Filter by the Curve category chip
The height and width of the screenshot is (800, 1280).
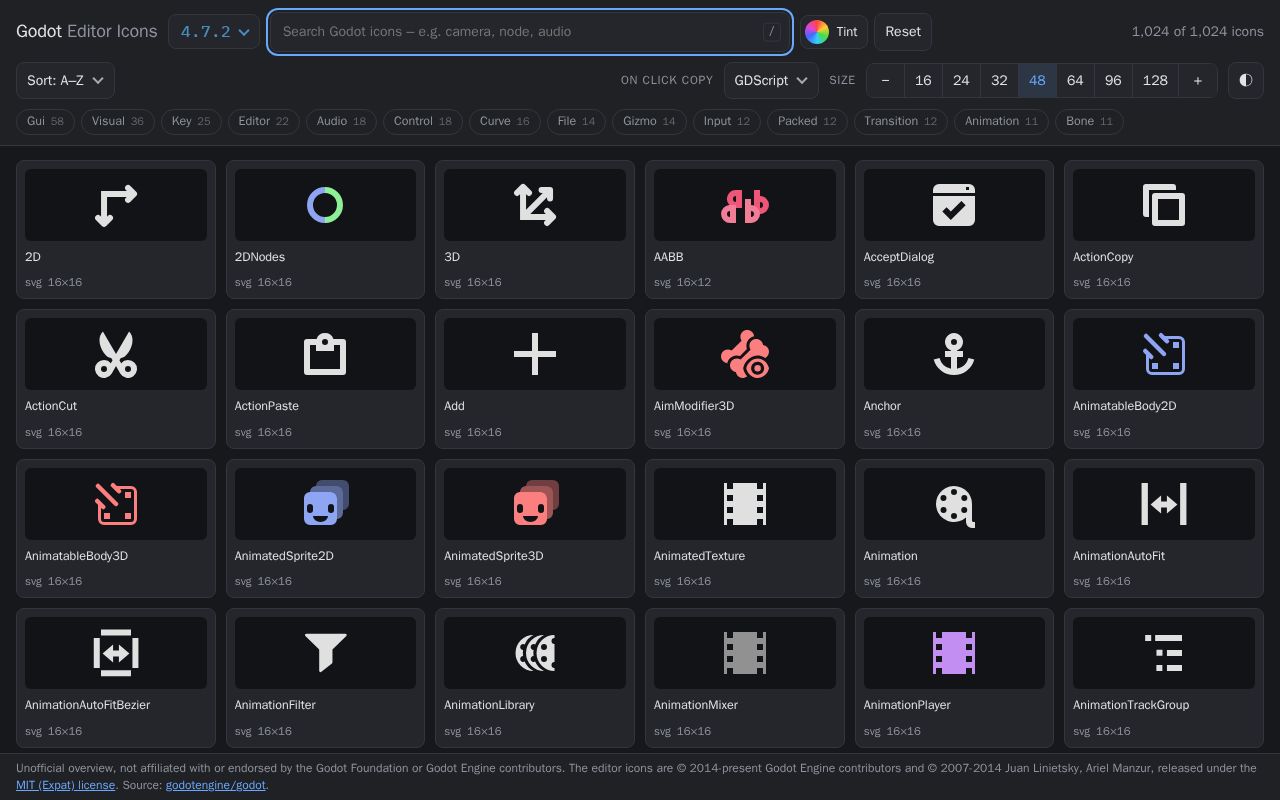505,121
